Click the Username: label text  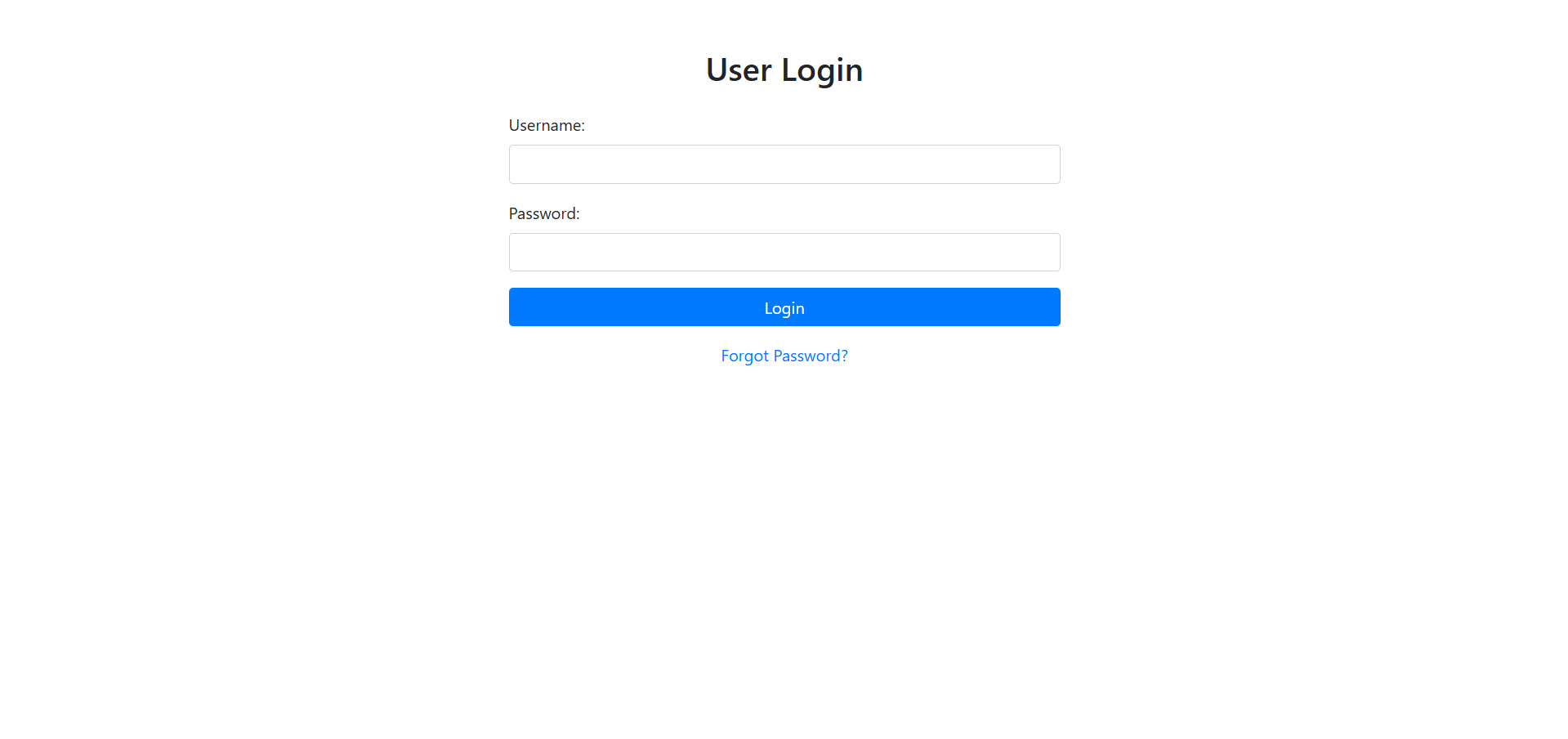point(547,125)
